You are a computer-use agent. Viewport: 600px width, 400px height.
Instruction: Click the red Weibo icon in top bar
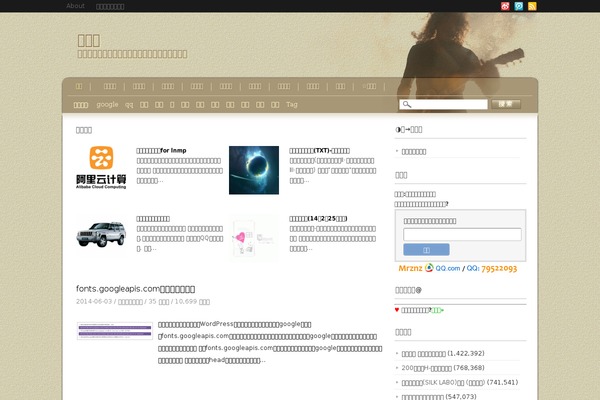505,6
